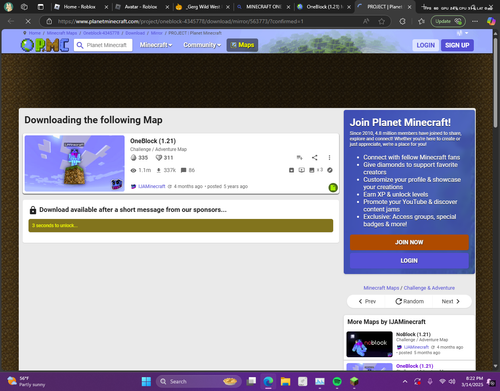
Task: Open browser favorites list icon
Action: click(x=421, y=21)
